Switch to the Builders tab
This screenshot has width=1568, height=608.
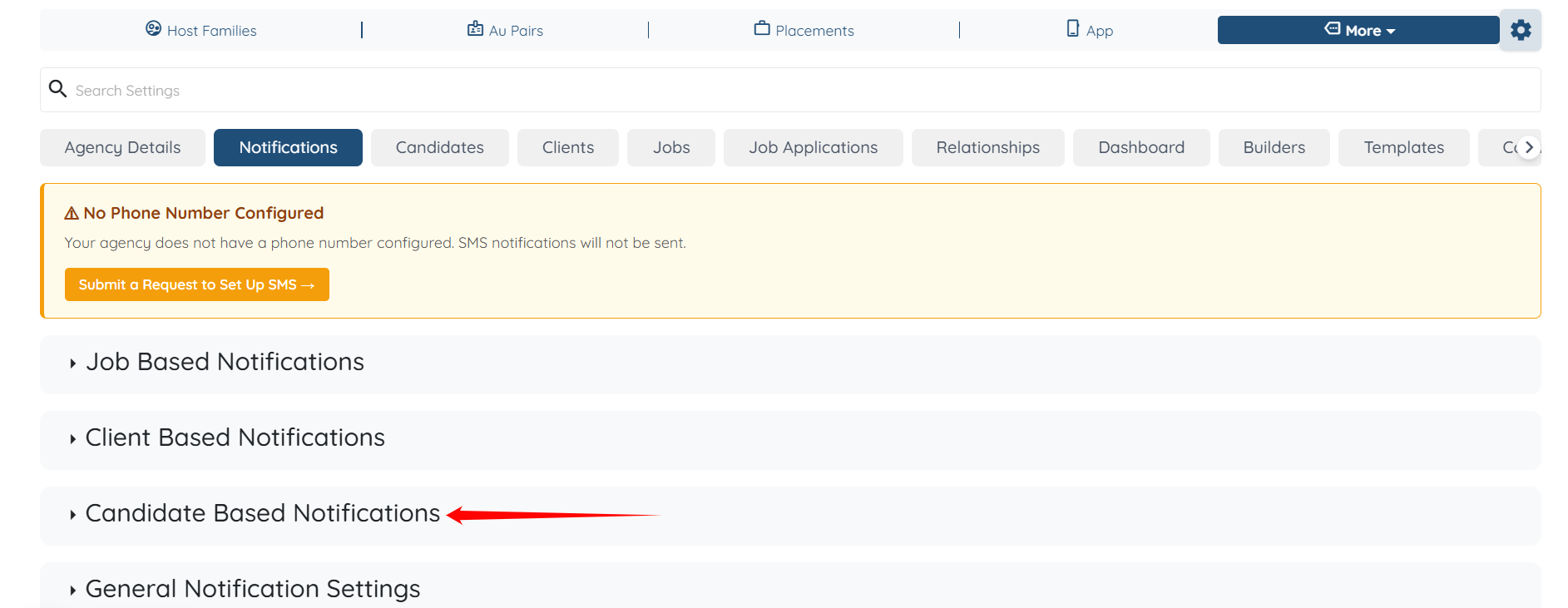point(1274,147)
